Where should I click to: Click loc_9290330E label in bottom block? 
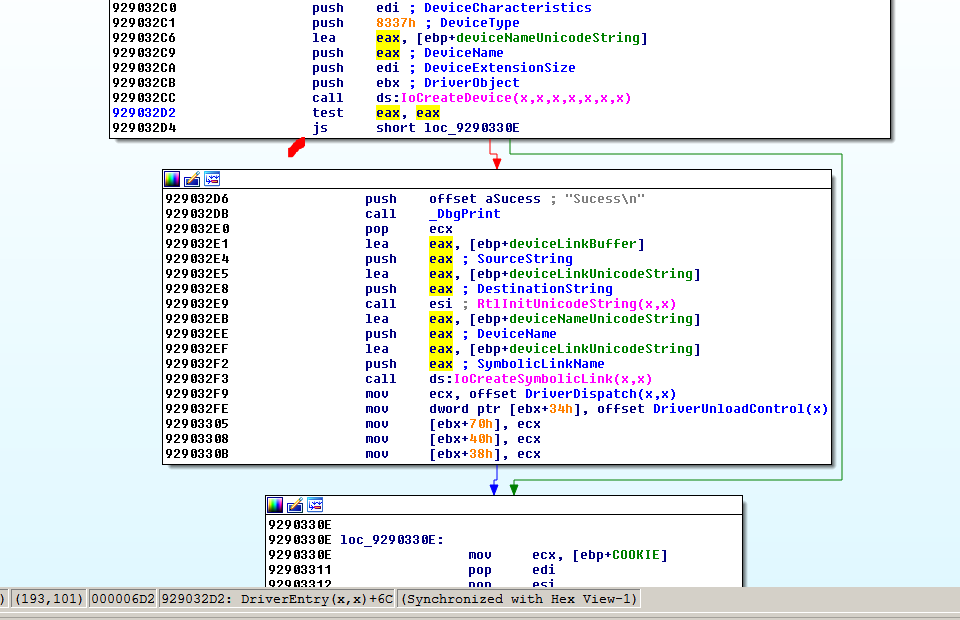[391, 539]
